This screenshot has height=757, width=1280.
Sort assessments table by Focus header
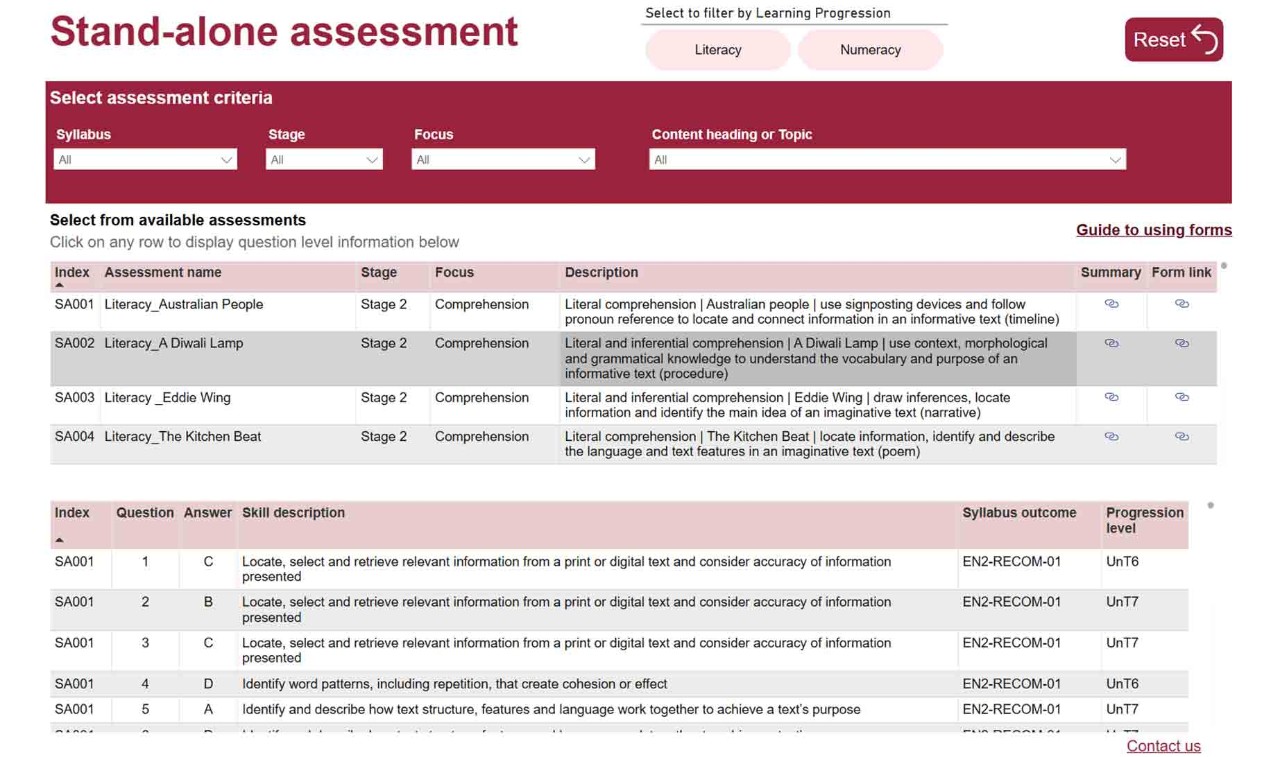click(x=454, y=273)
